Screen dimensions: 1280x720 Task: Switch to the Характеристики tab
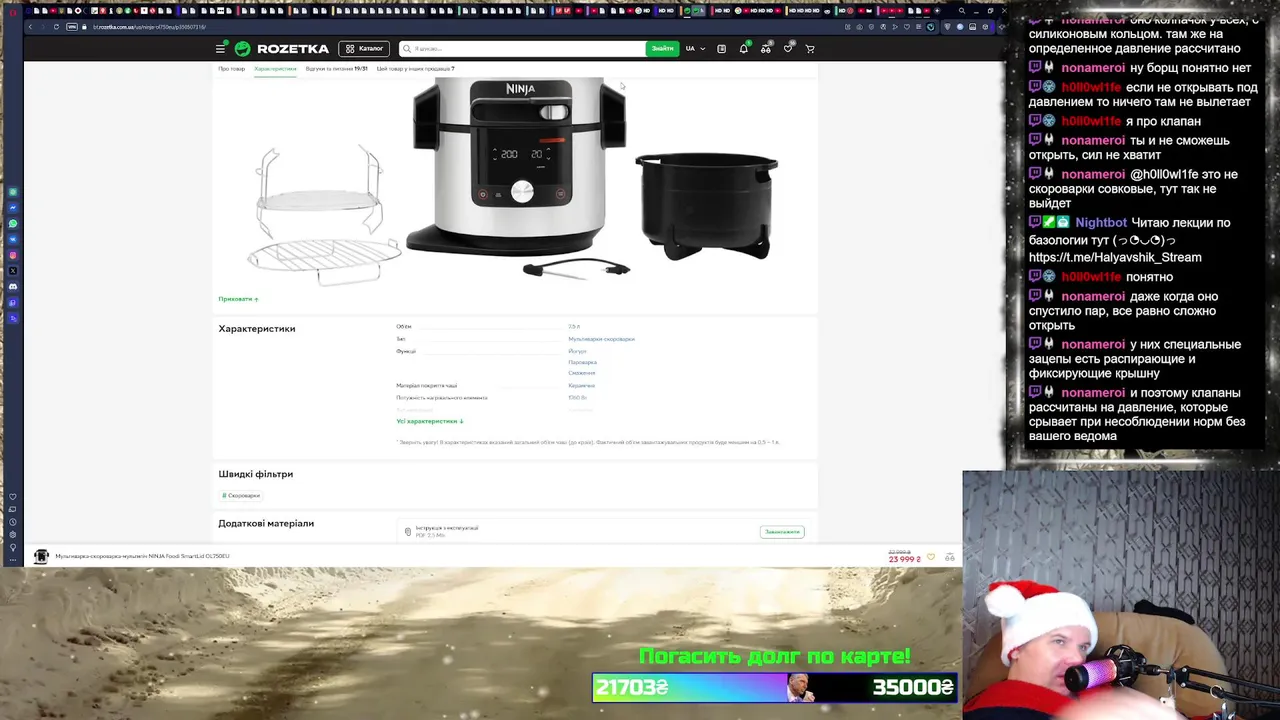[x=275, y=69]
